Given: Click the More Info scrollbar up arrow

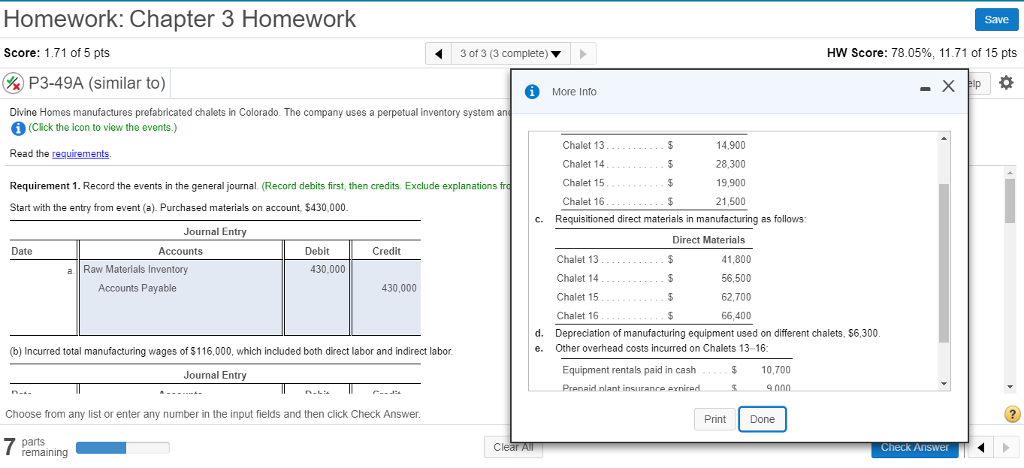Looking at the screenshot, I should (944, 139).
